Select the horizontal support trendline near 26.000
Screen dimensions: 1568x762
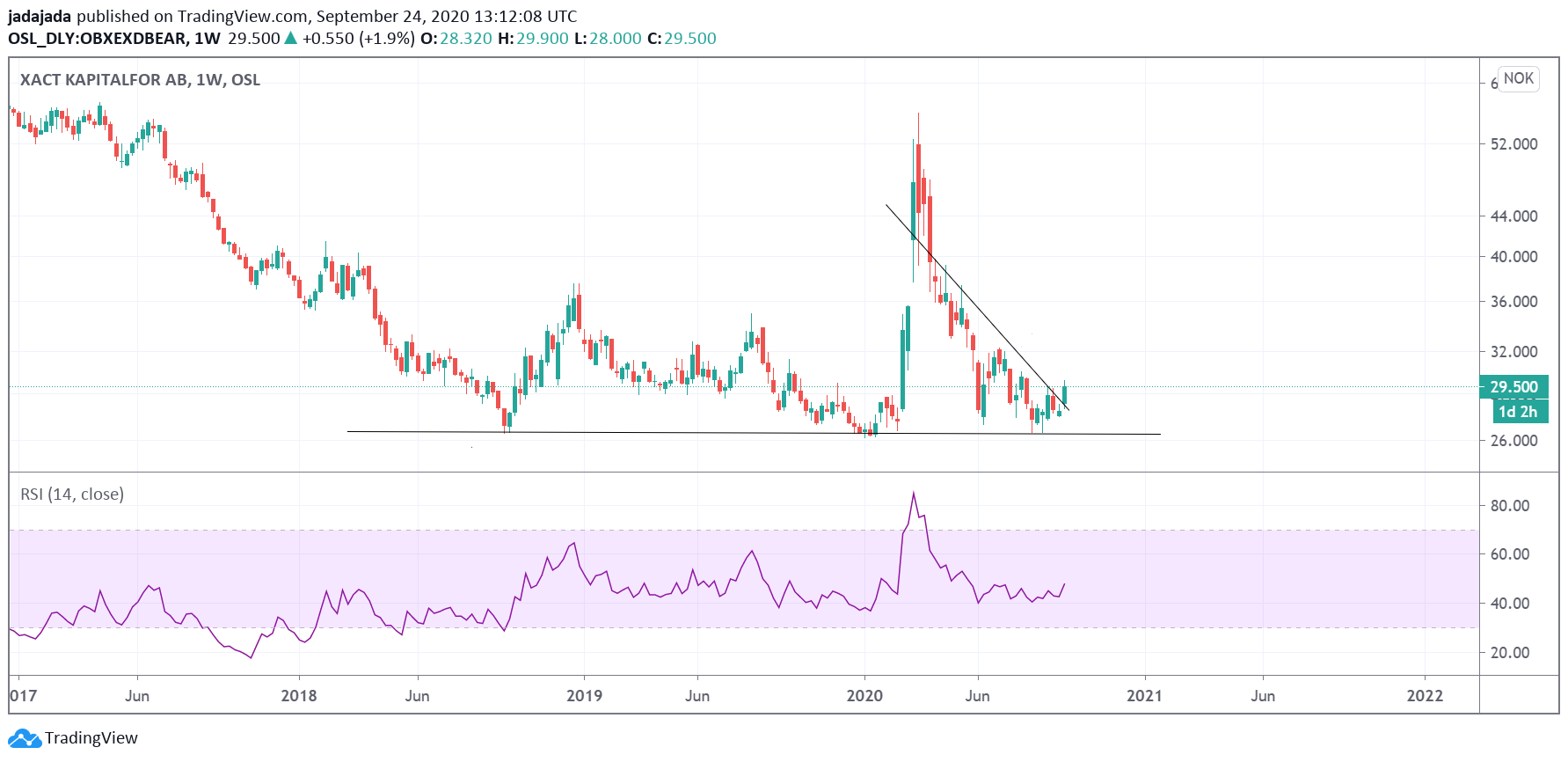[x=704, y=433]
